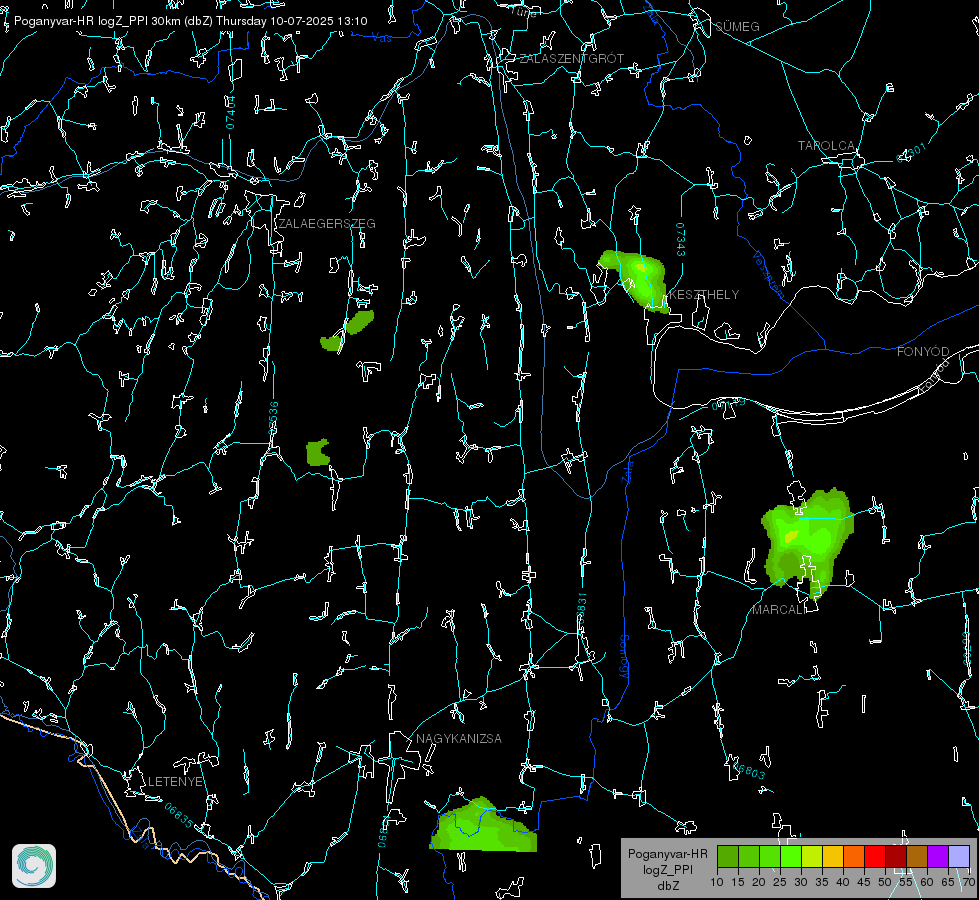
Task: Click the NAGYKANIZSA city label
Action: pyautogui.click(x=459, y=738)
